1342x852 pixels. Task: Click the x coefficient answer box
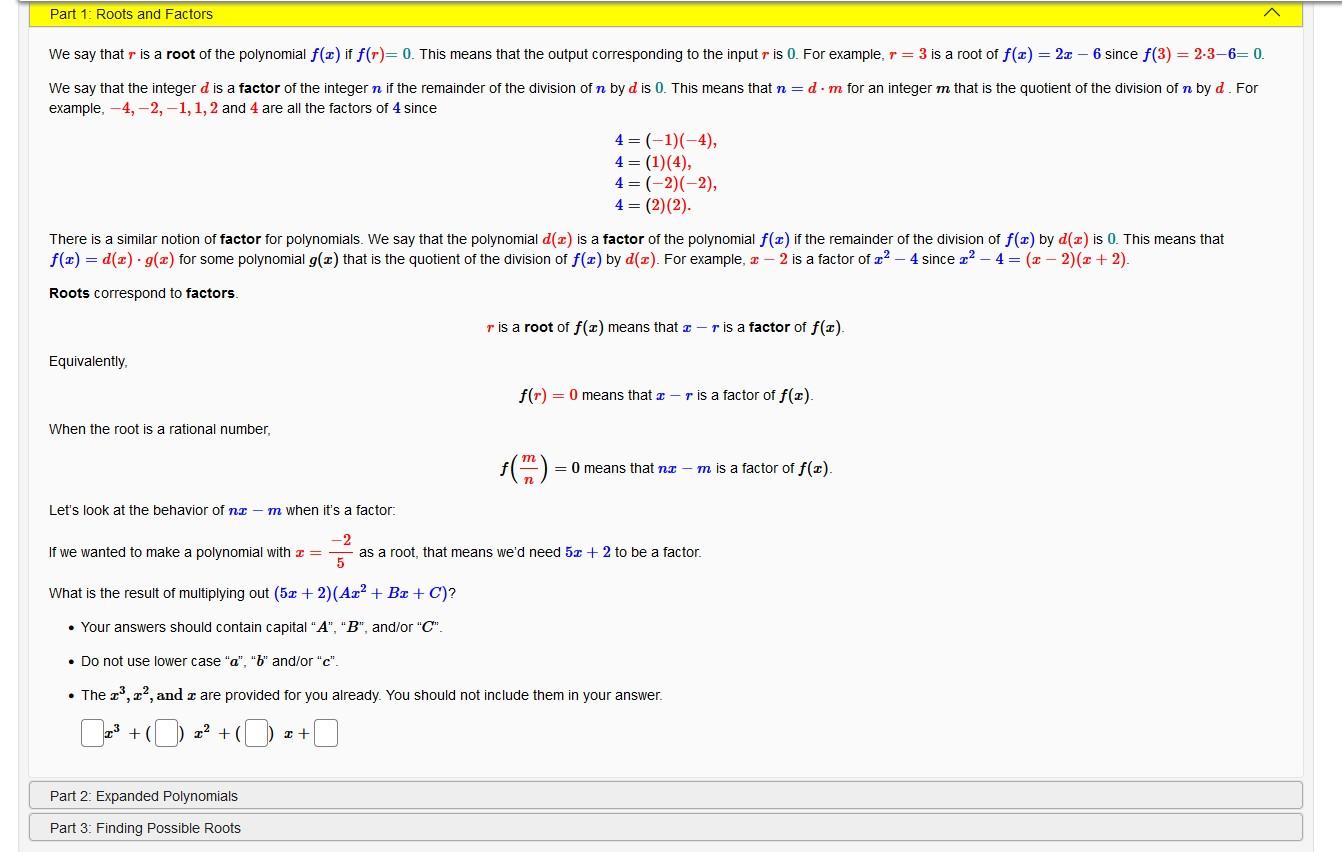click(x=256, y=732)
